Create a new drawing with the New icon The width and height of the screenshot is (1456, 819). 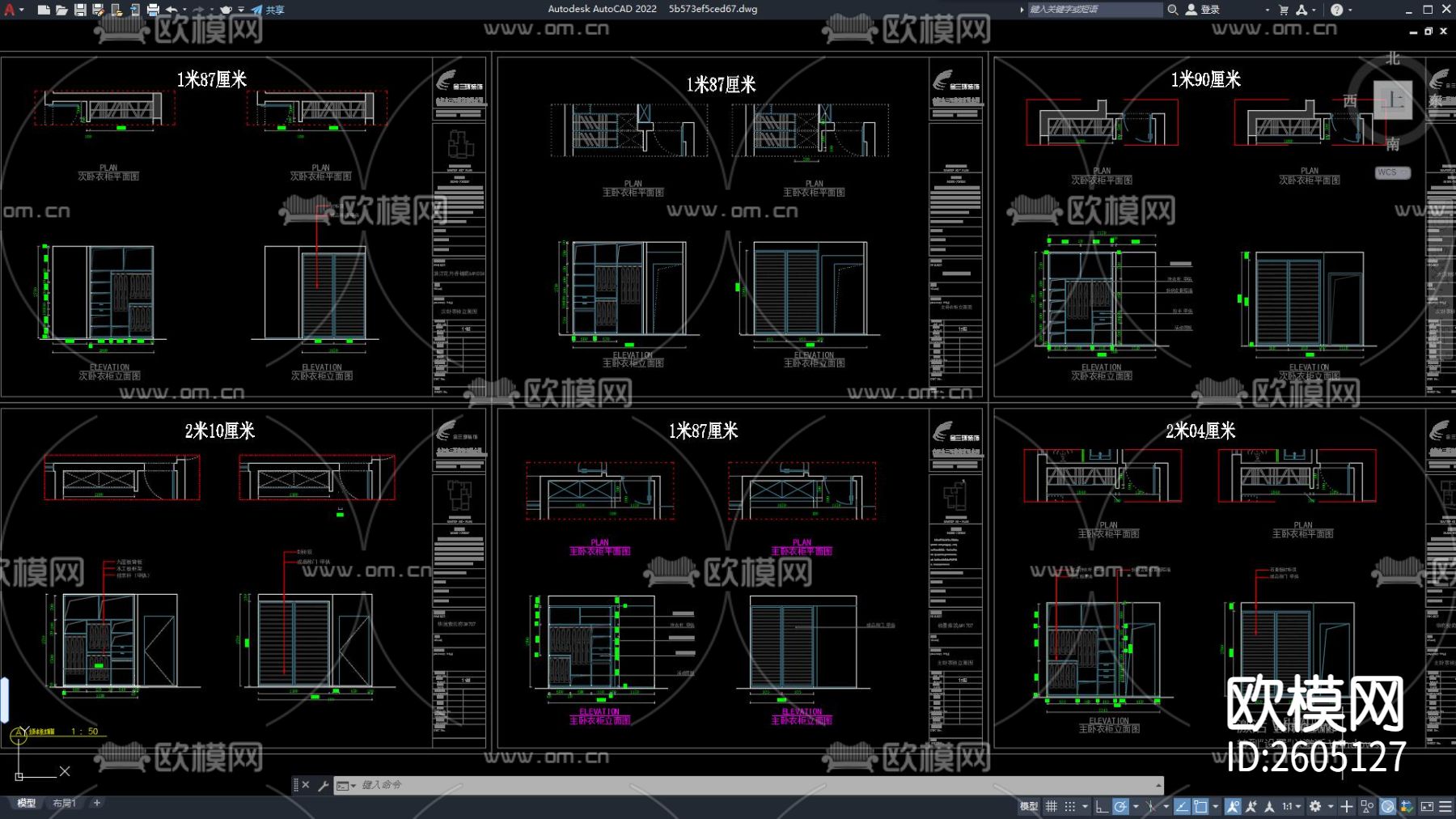coord(44,10)
